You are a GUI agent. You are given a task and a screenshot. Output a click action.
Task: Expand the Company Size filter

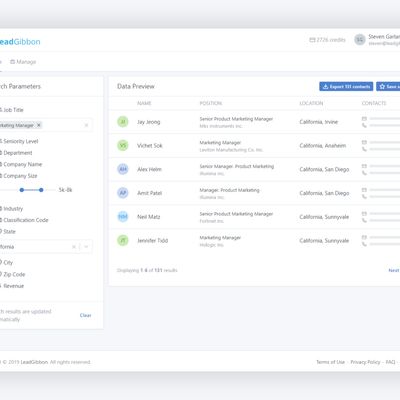coord(19,176)
